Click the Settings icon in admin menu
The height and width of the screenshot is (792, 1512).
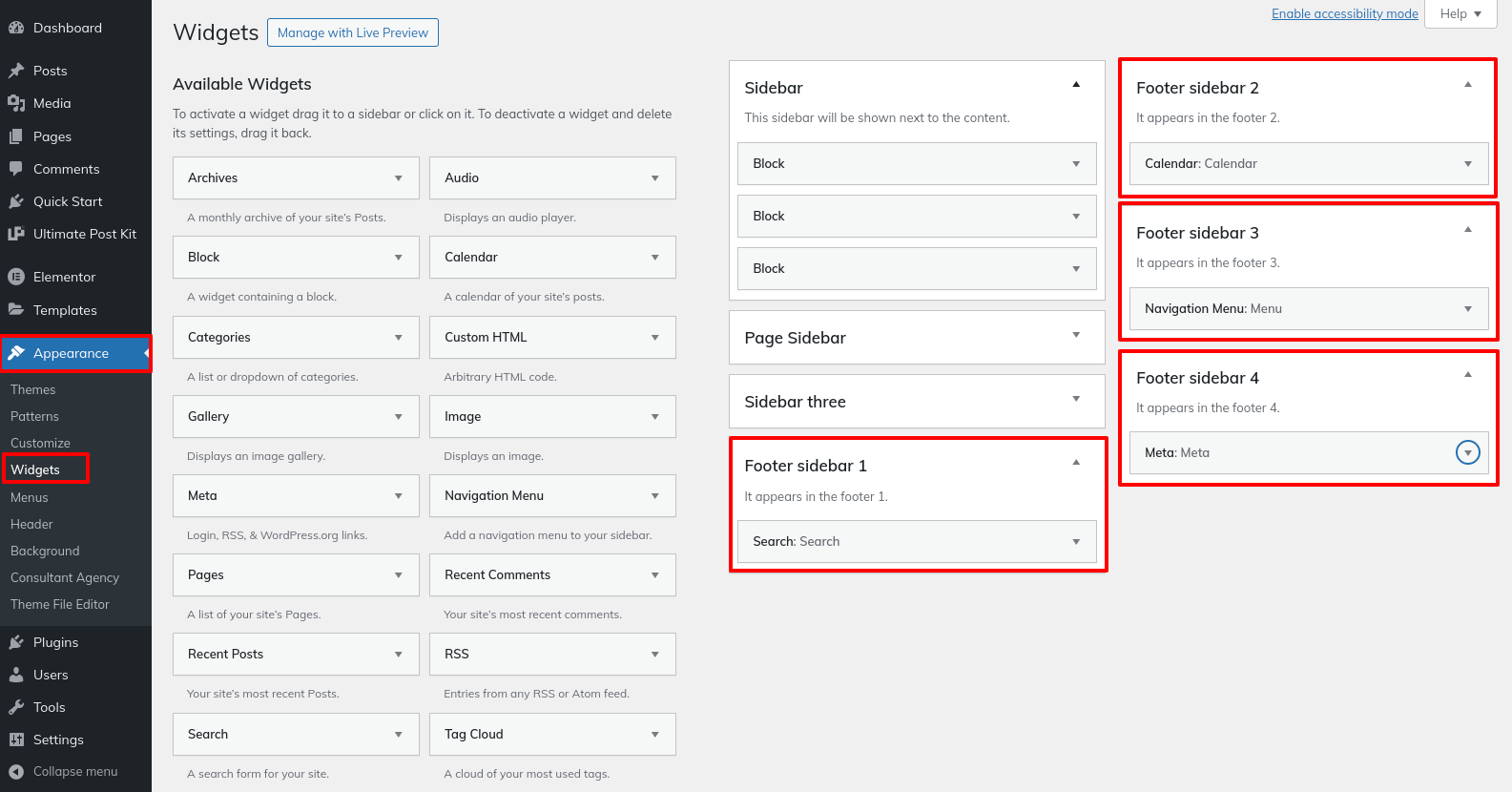15,740
